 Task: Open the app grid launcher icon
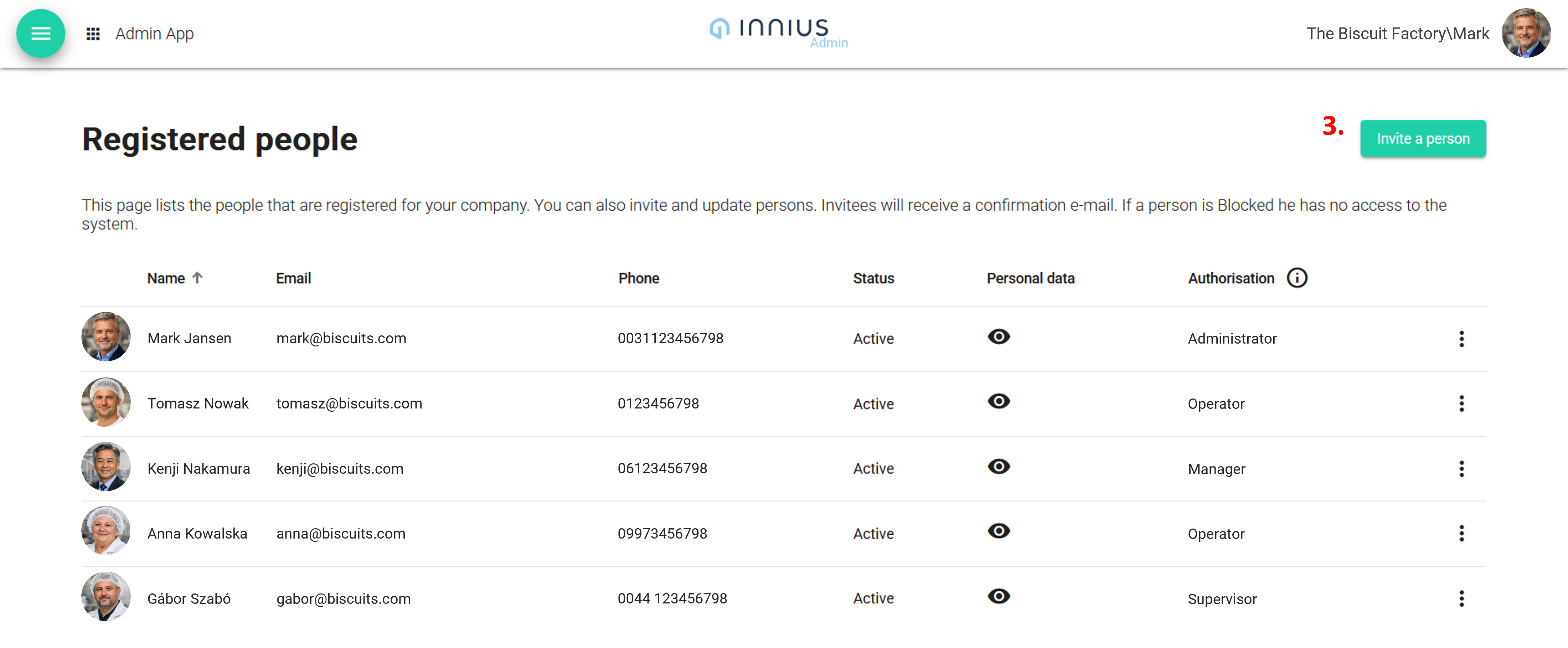click(x=93, y=34)
